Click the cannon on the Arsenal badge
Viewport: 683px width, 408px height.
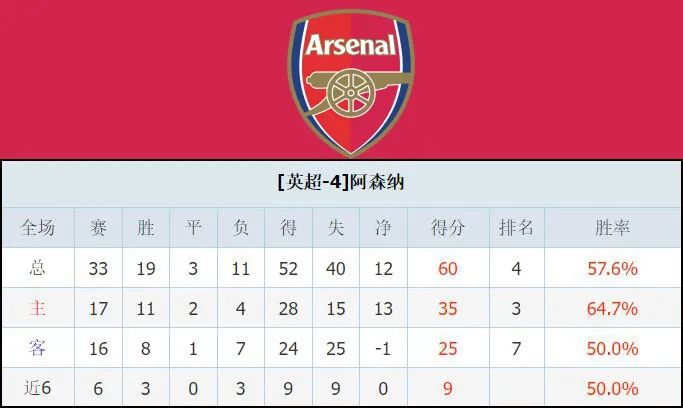(355, 91)
